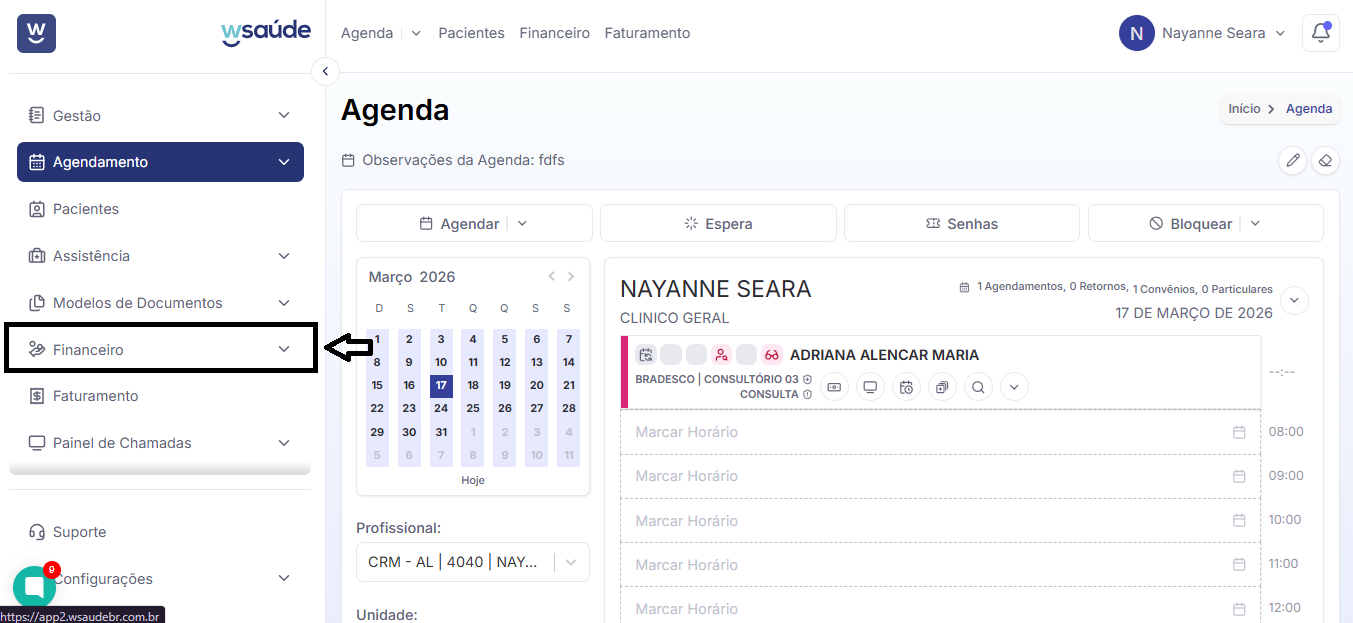1353x623 pixels.
Task: Click the Senhas button
Action: pyautogui.click(x=962, y=223)
